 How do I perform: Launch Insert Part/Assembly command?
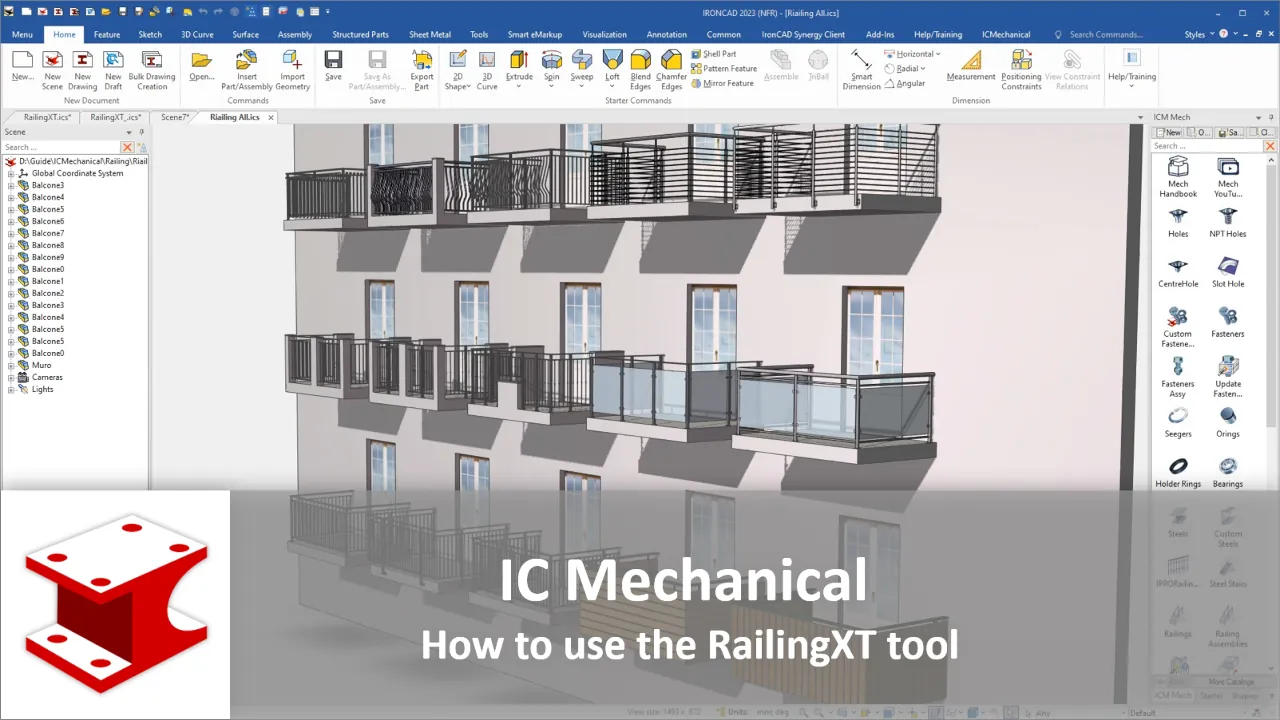pyautogui.click(x=247, y=69)
